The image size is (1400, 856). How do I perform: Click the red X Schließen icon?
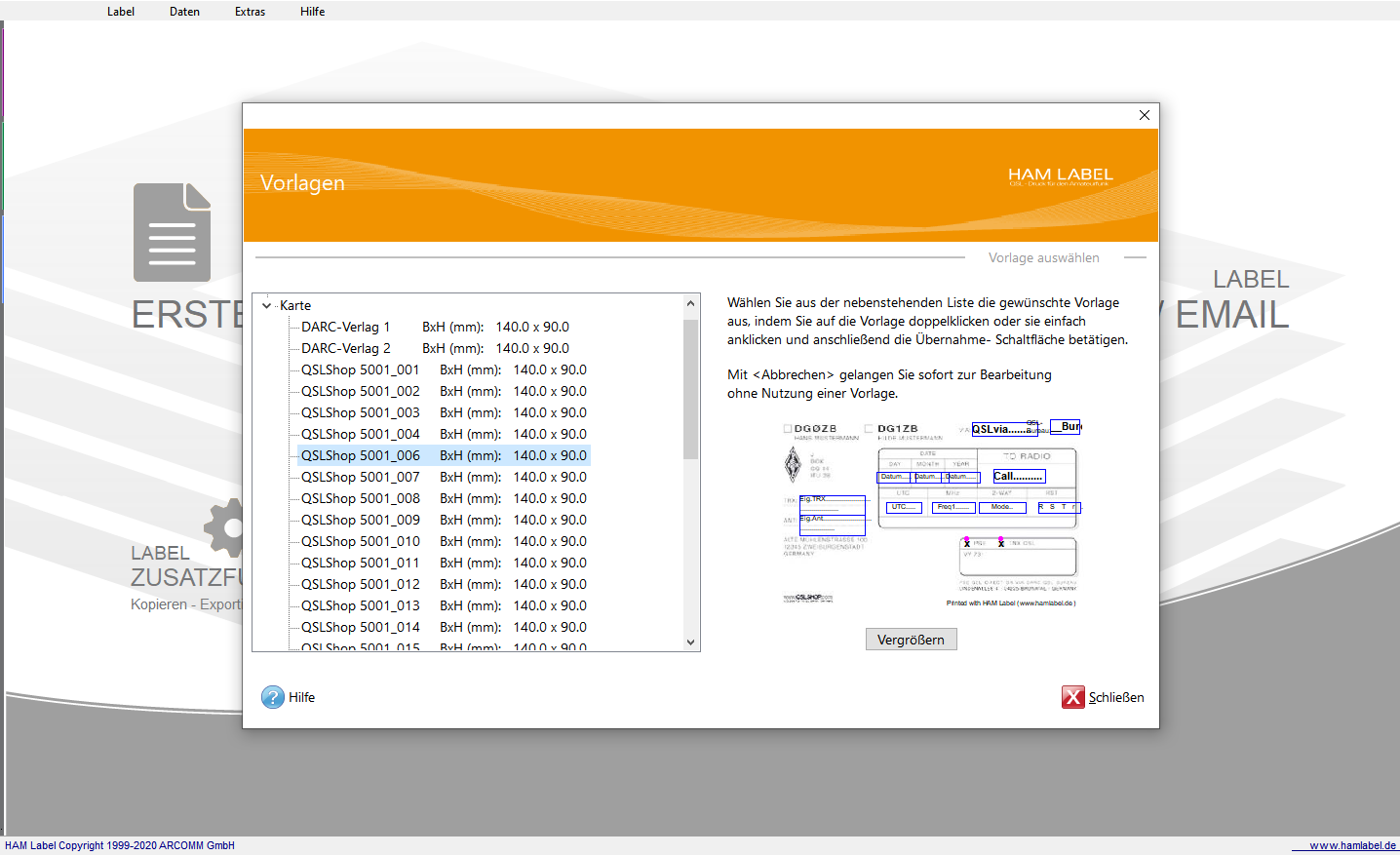(1073, 697)
